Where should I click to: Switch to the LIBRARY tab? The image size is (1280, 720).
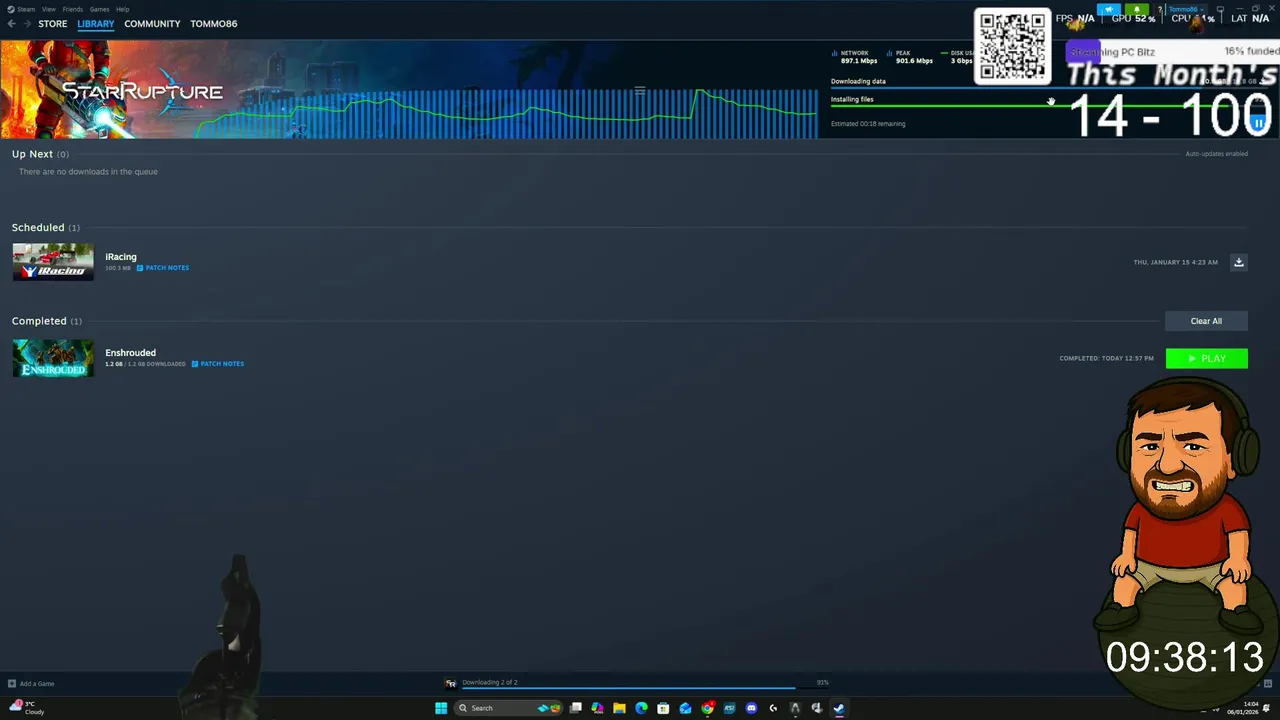coord(96,24)
